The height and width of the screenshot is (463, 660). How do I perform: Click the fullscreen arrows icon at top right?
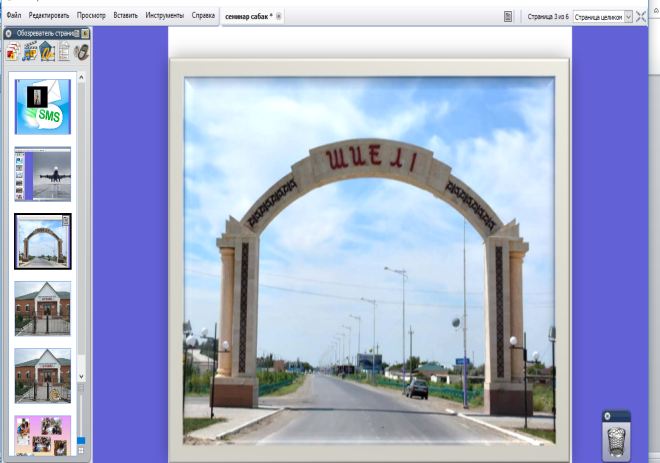tap(641, 17)
